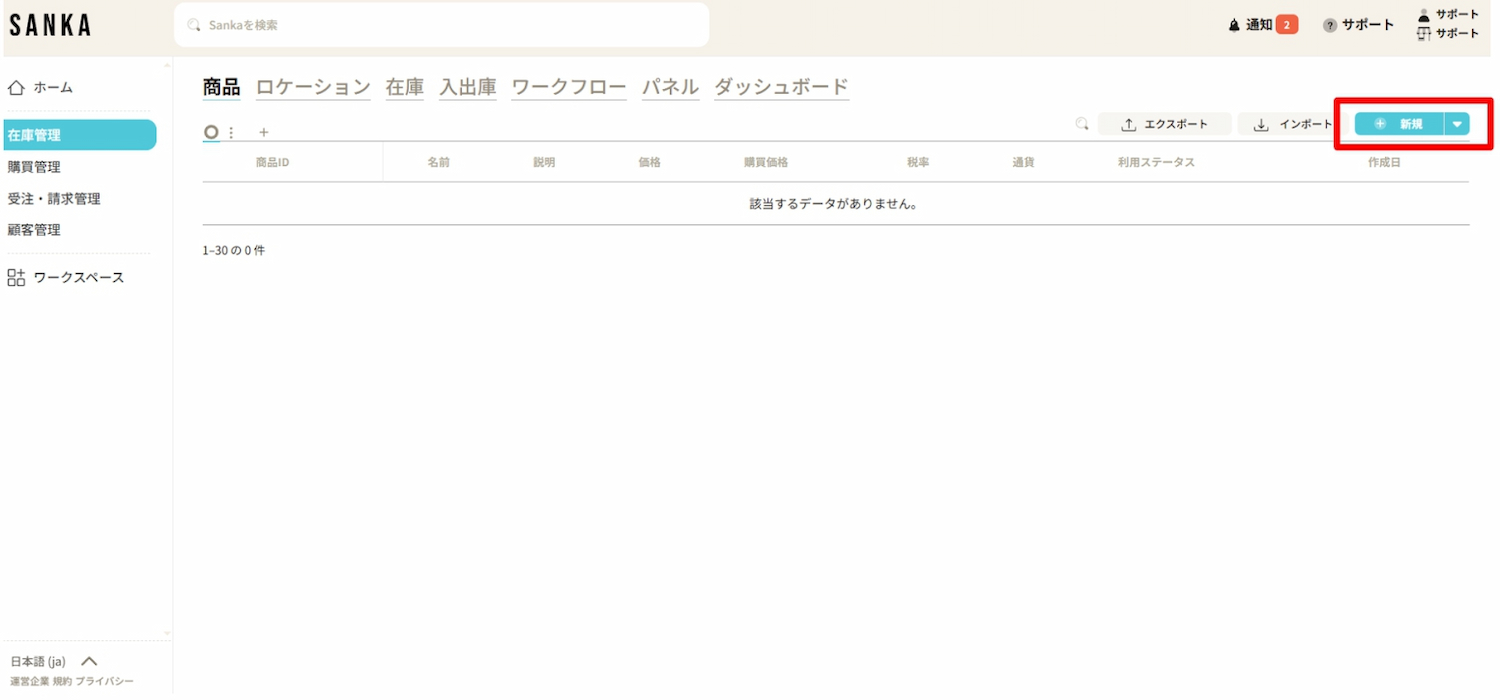Open the 通知 notifications label

click(1259, 25)
